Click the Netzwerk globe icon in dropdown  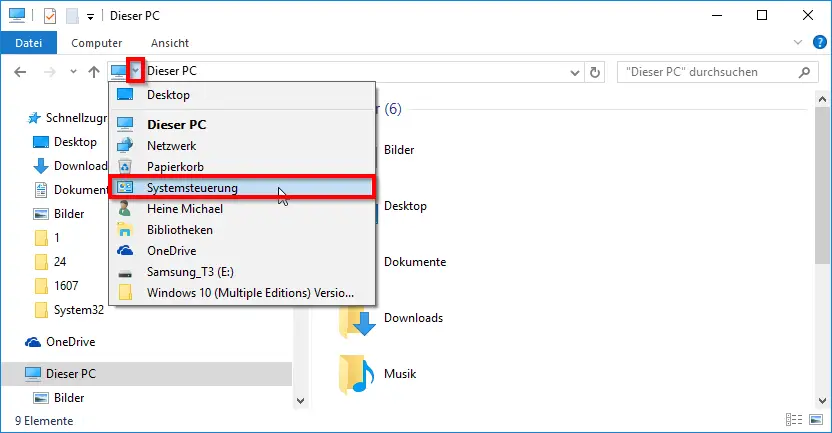(125, 145)
